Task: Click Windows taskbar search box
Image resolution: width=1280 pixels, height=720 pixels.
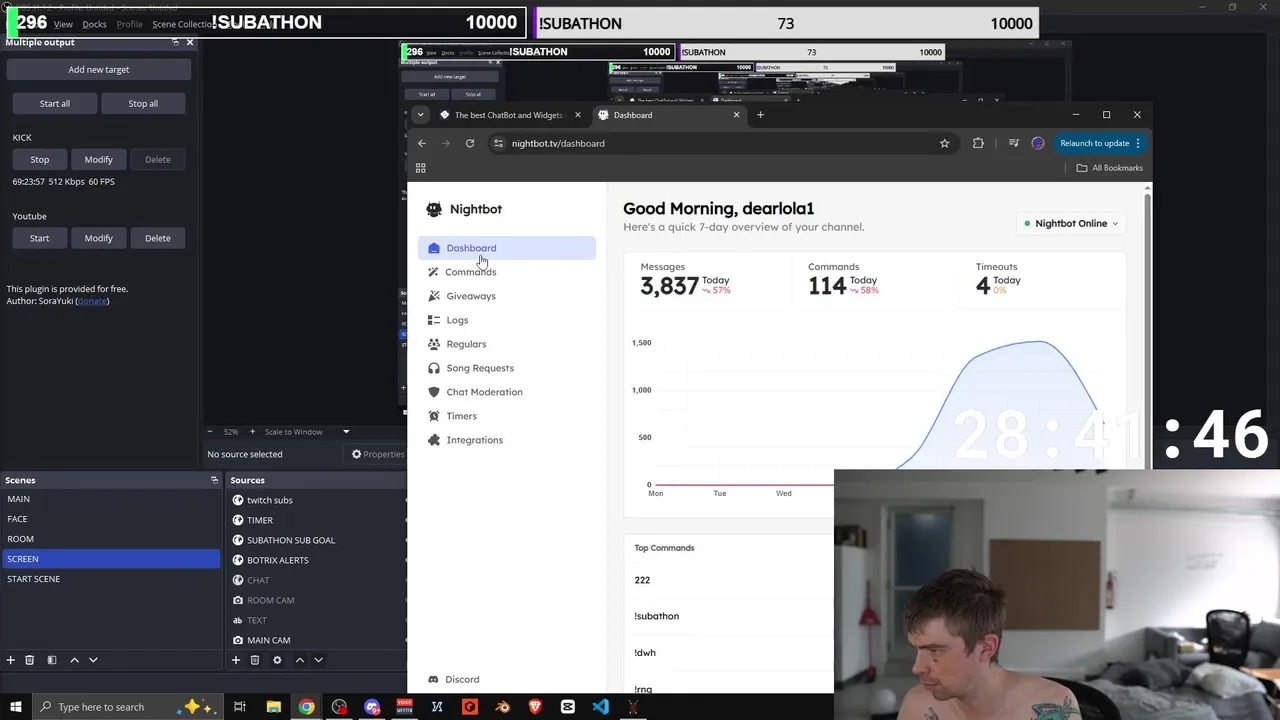Action: pyautogui.click(x=128, y=707)
